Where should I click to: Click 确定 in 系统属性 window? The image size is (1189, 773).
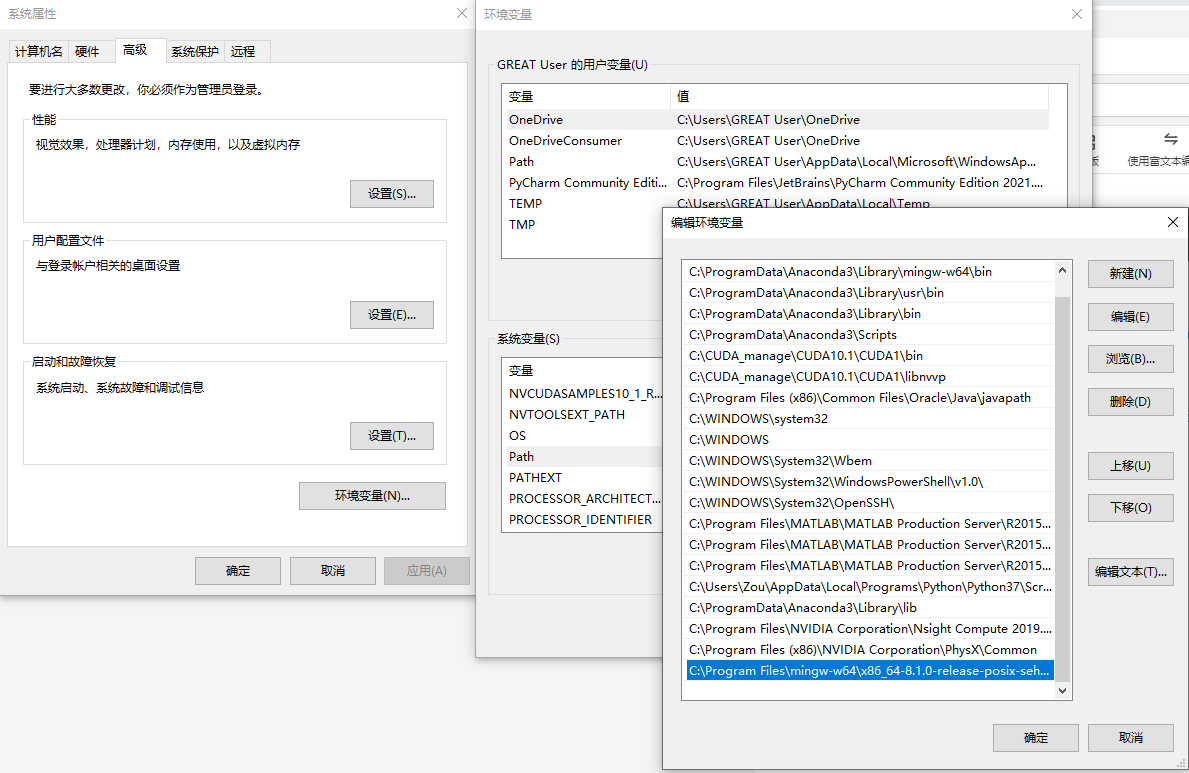[238, 570]
